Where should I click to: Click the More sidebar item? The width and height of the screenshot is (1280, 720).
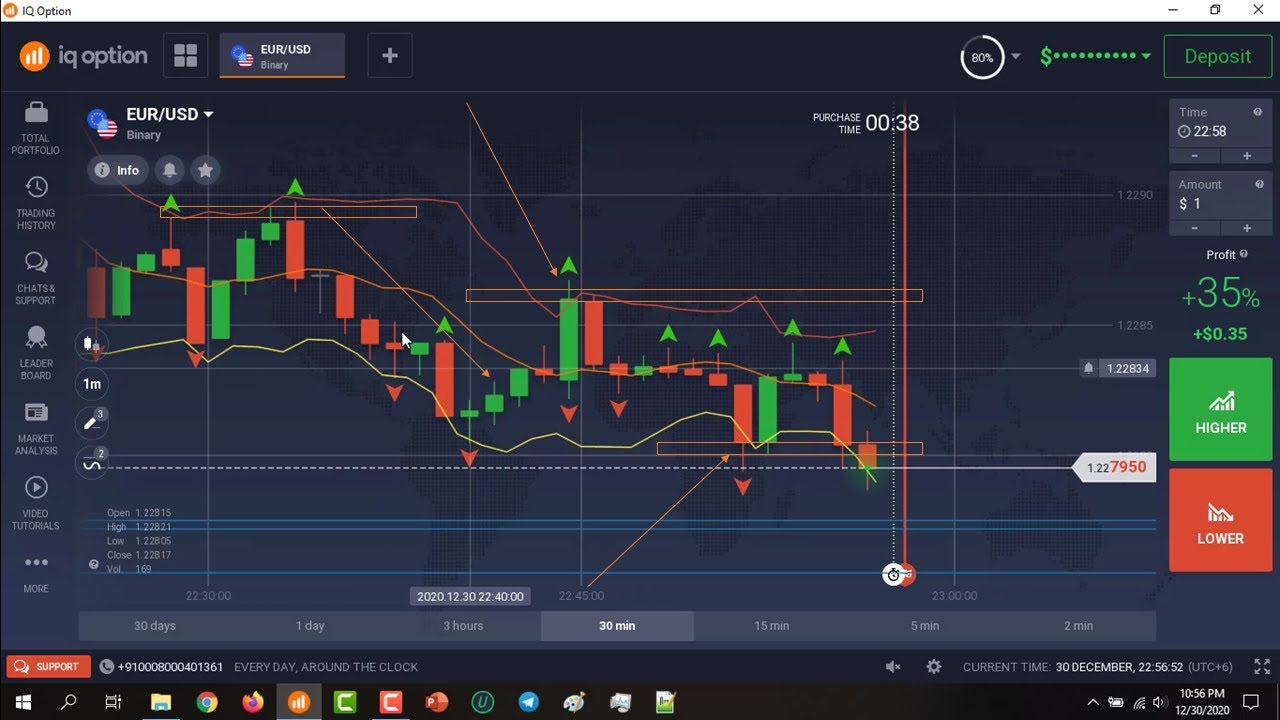(36, 573)
